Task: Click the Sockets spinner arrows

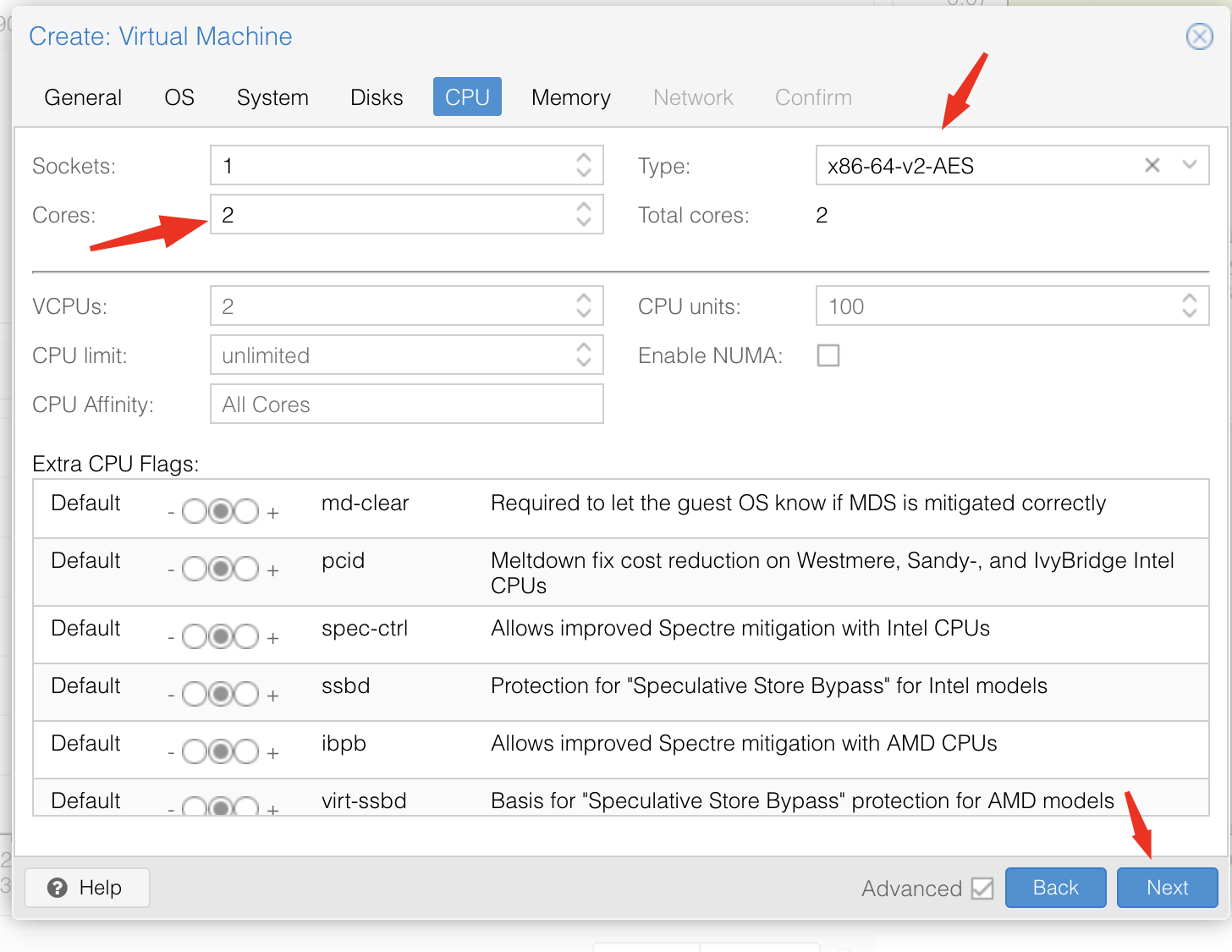Action: (x=583, y=165)
